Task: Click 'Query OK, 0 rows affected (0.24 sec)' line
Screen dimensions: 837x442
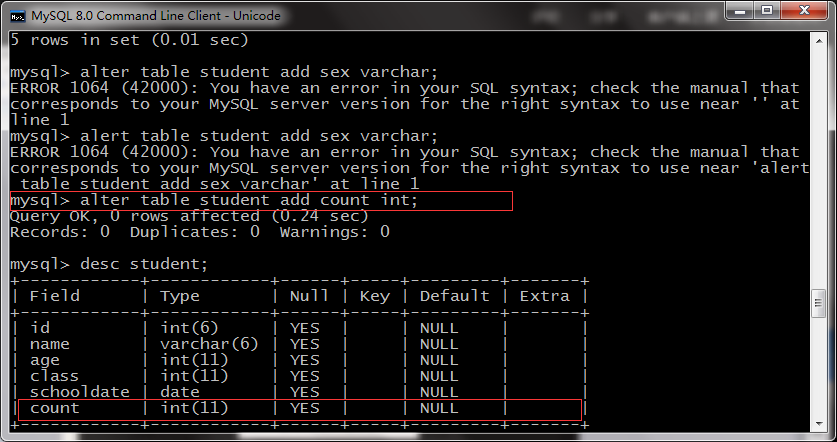Action: [x=189, y=216]
